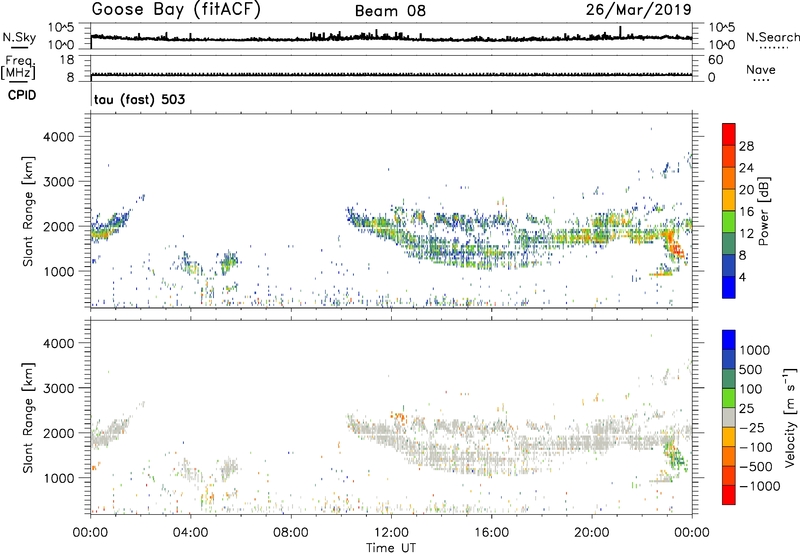Click the 'Beam 08' header label
Image resolution: width=800 pixels, height=554 pixels.
coord(390,11)
